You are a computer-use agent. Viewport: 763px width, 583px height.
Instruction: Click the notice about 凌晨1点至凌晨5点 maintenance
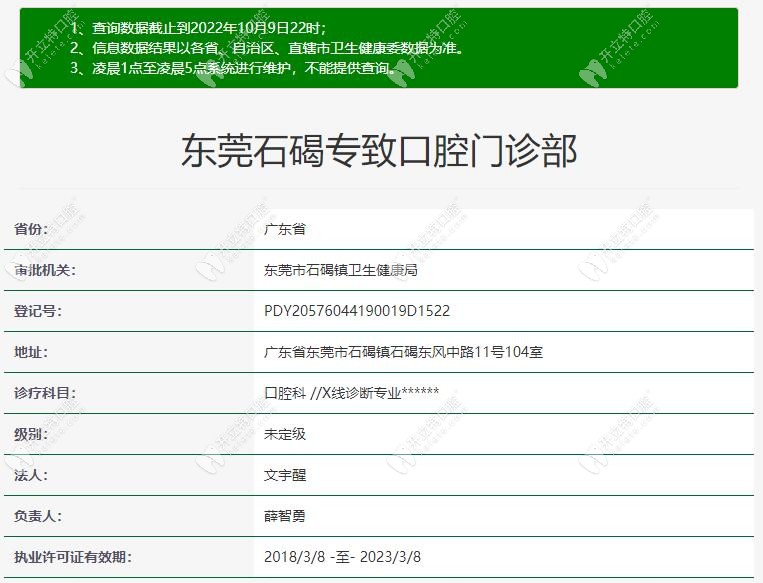[x=234, y=68]
